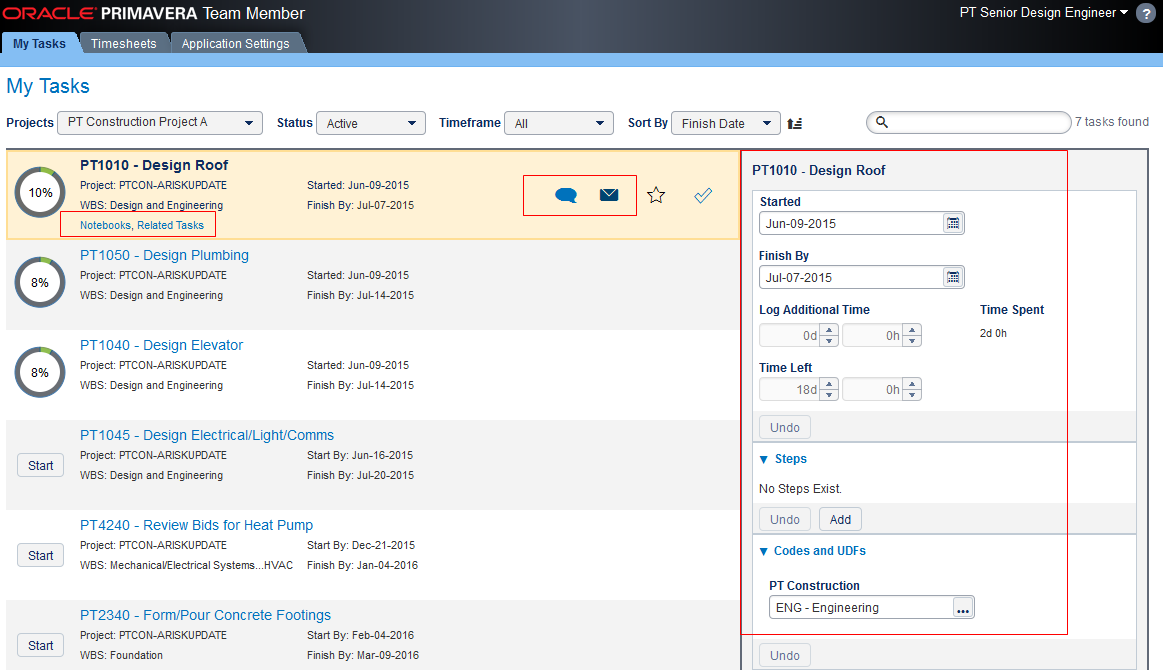This screenshot has width=1163, height=670.
Task: Open PT4240 - Review Bids for Heat Pump
Action: pyautogui.click(x=197, y=525)
